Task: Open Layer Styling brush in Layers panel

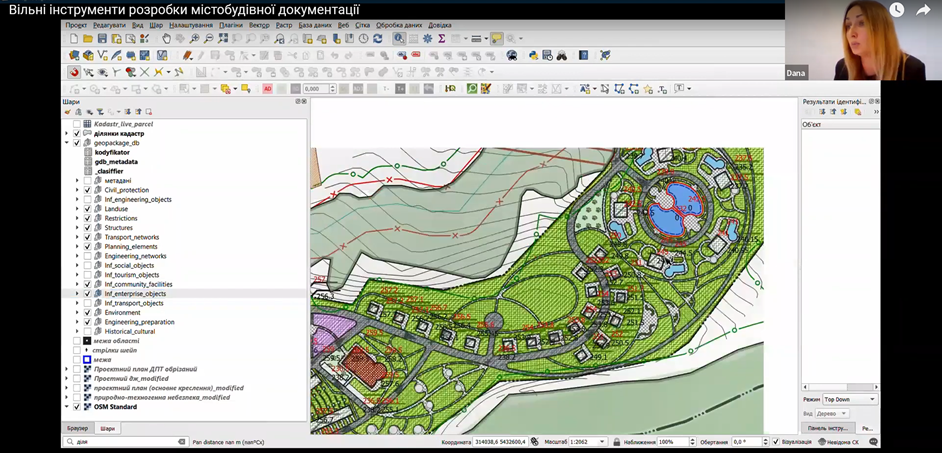Action: point(68,112)
